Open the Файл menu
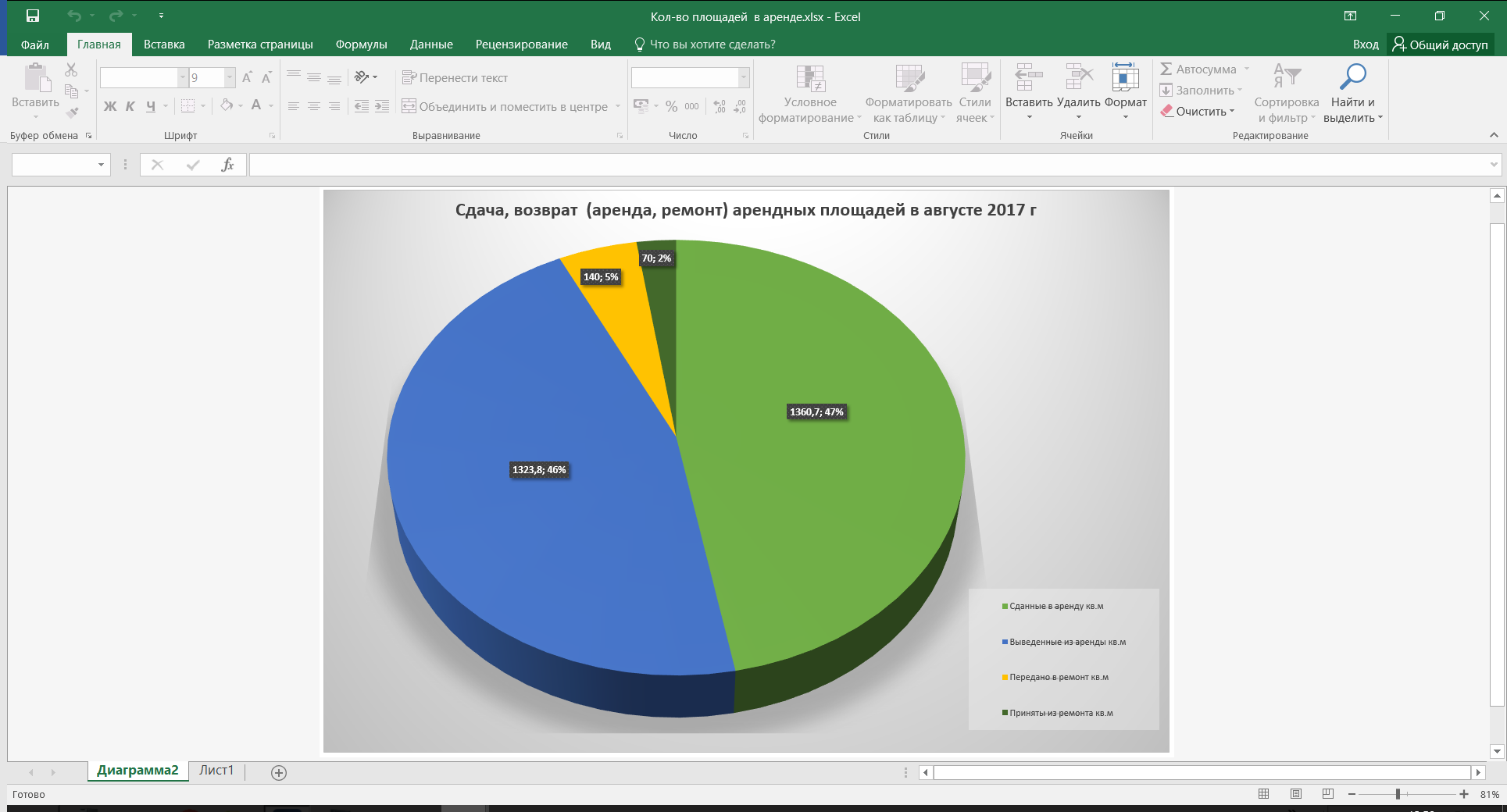 click(x=35, y=45)
